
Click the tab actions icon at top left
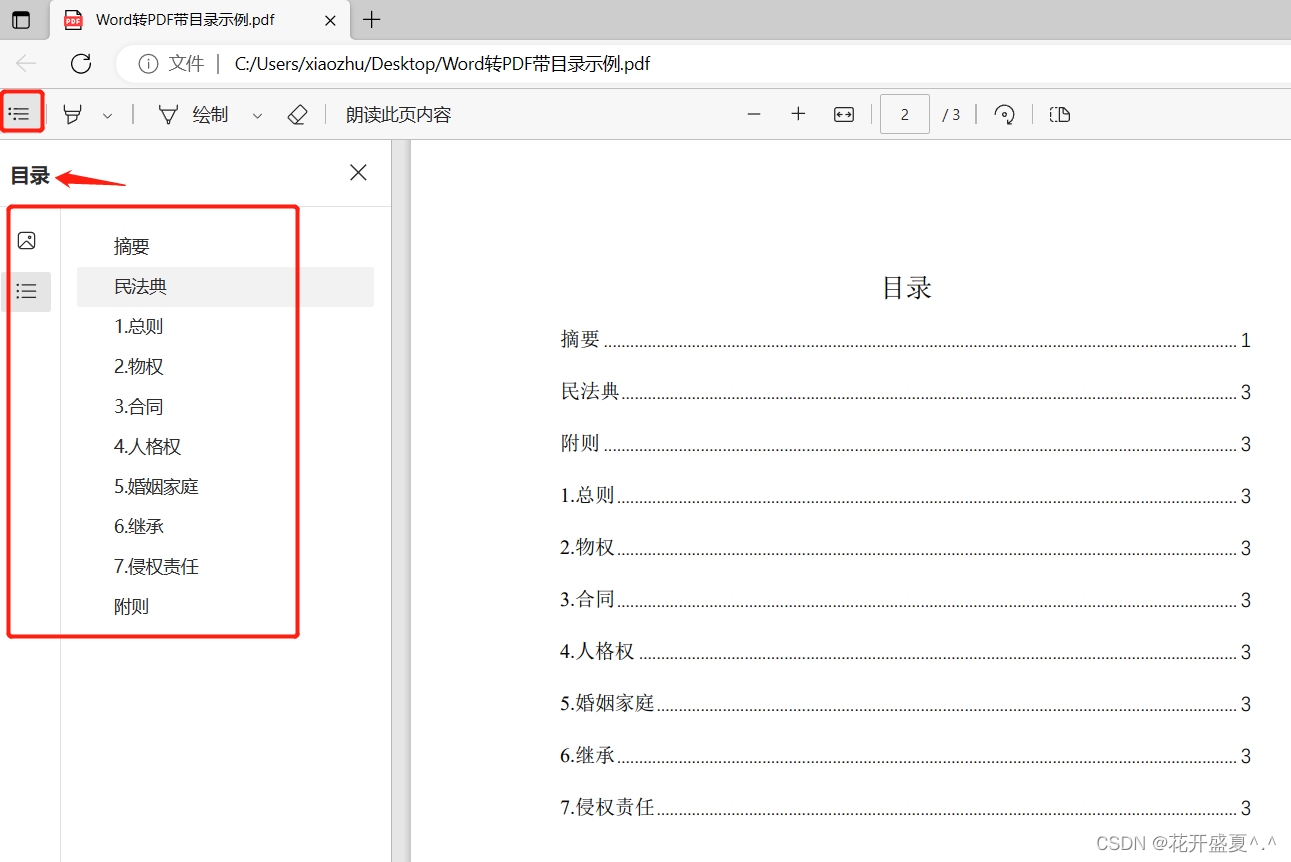pos(21,20)
